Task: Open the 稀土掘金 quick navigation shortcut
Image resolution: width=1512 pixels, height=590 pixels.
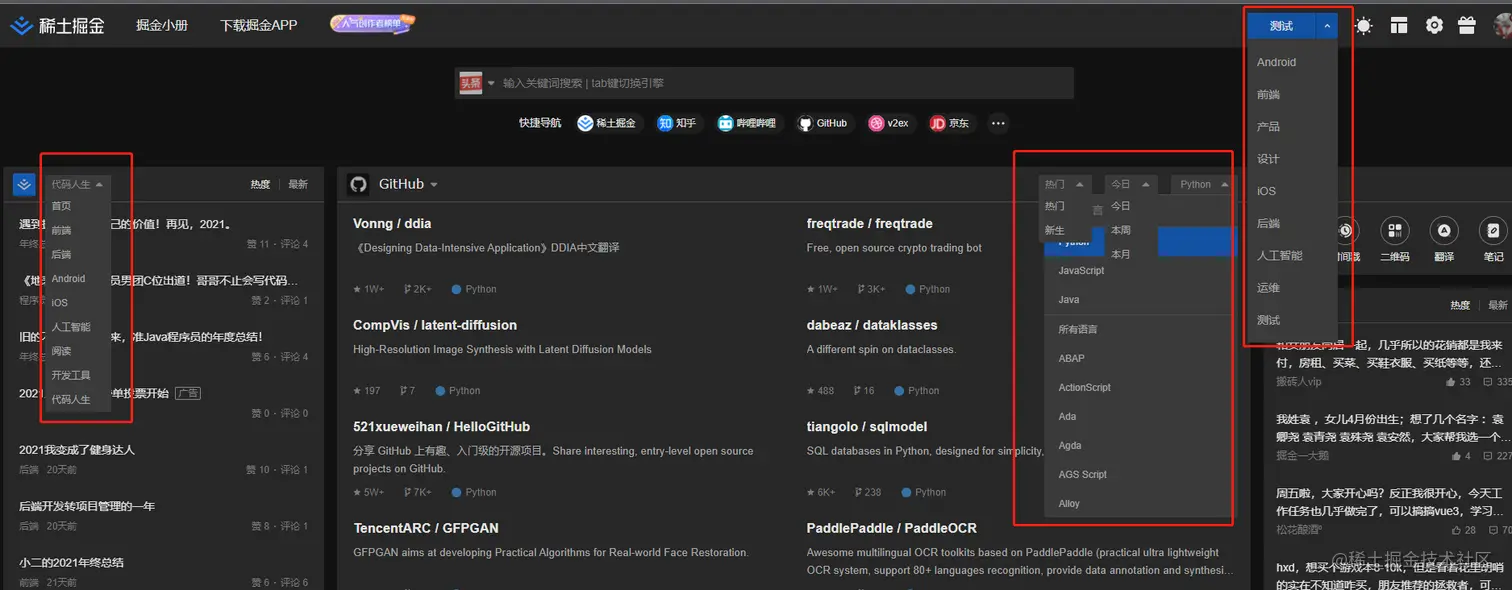Action: tap(606, 123)
